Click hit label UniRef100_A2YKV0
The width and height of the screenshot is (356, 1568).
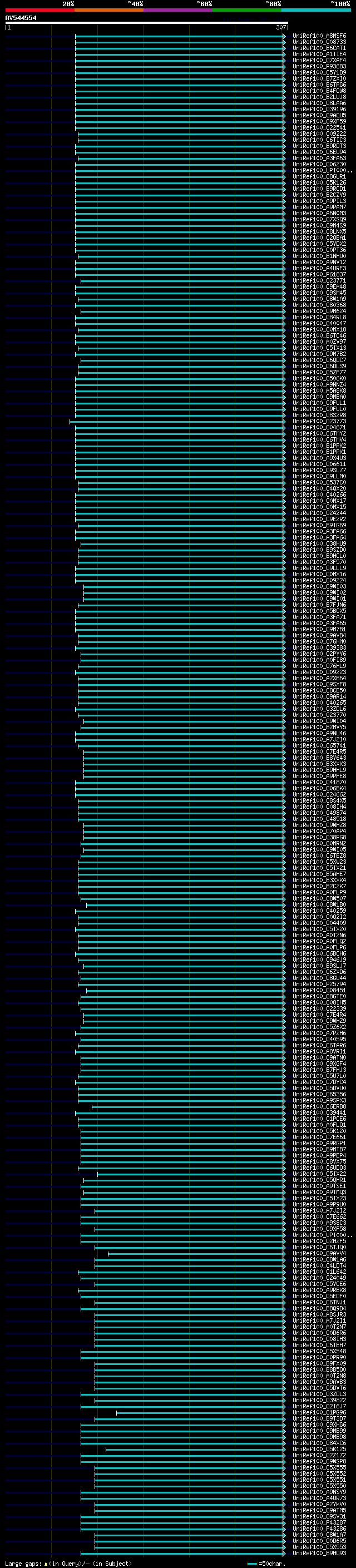[319, 1505]
